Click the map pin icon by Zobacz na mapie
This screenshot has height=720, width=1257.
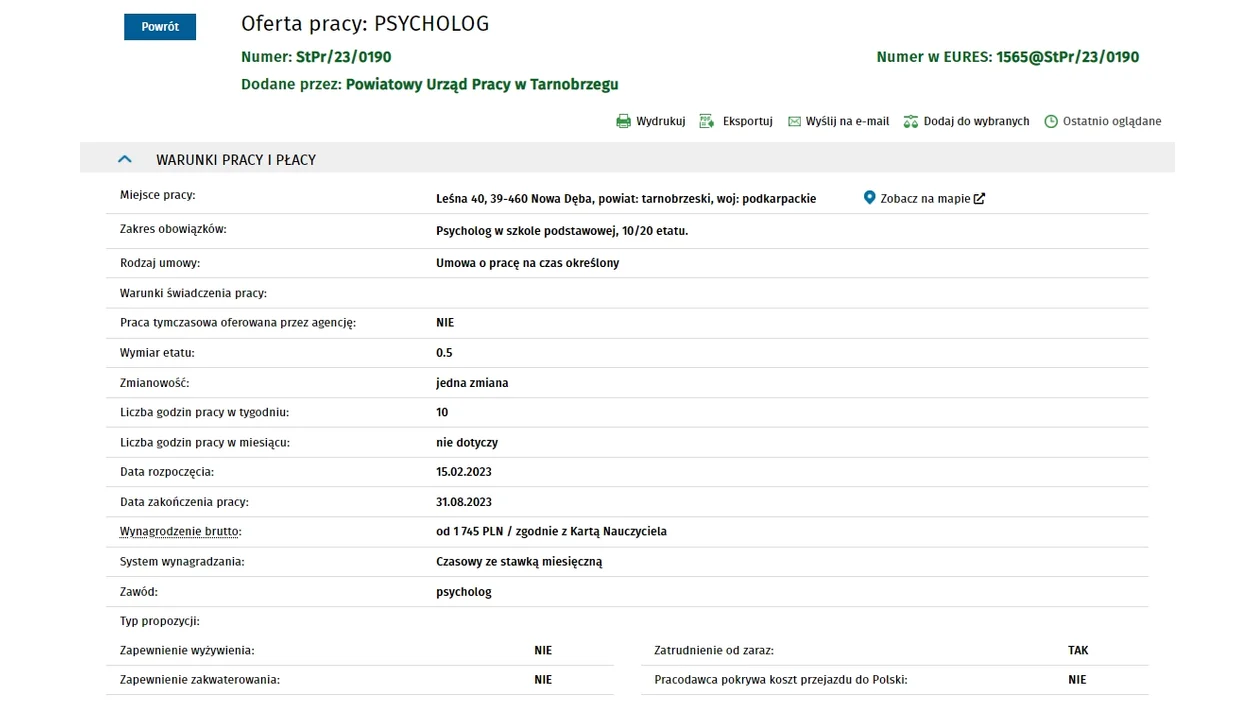869,198
